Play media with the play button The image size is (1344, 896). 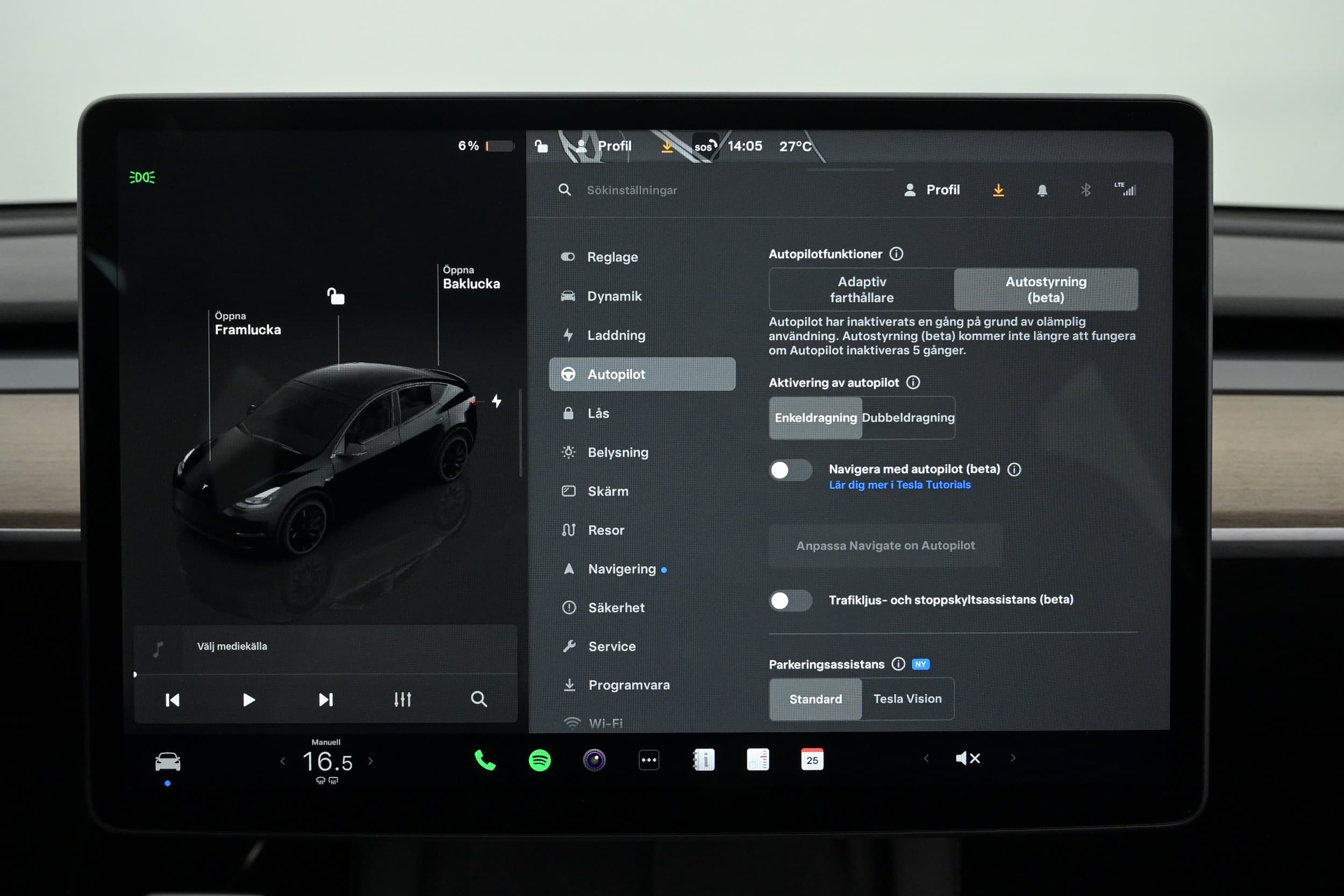[x=248, y=699]
